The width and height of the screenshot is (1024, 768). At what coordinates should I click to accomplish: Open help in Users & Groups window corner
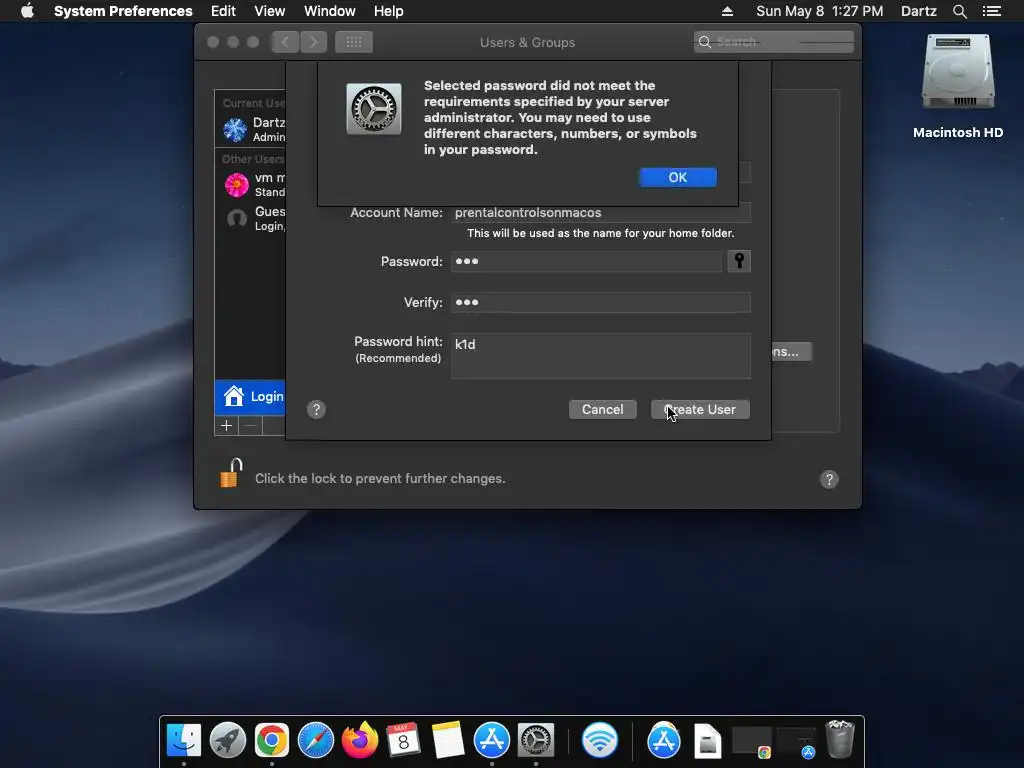point(829,479)
